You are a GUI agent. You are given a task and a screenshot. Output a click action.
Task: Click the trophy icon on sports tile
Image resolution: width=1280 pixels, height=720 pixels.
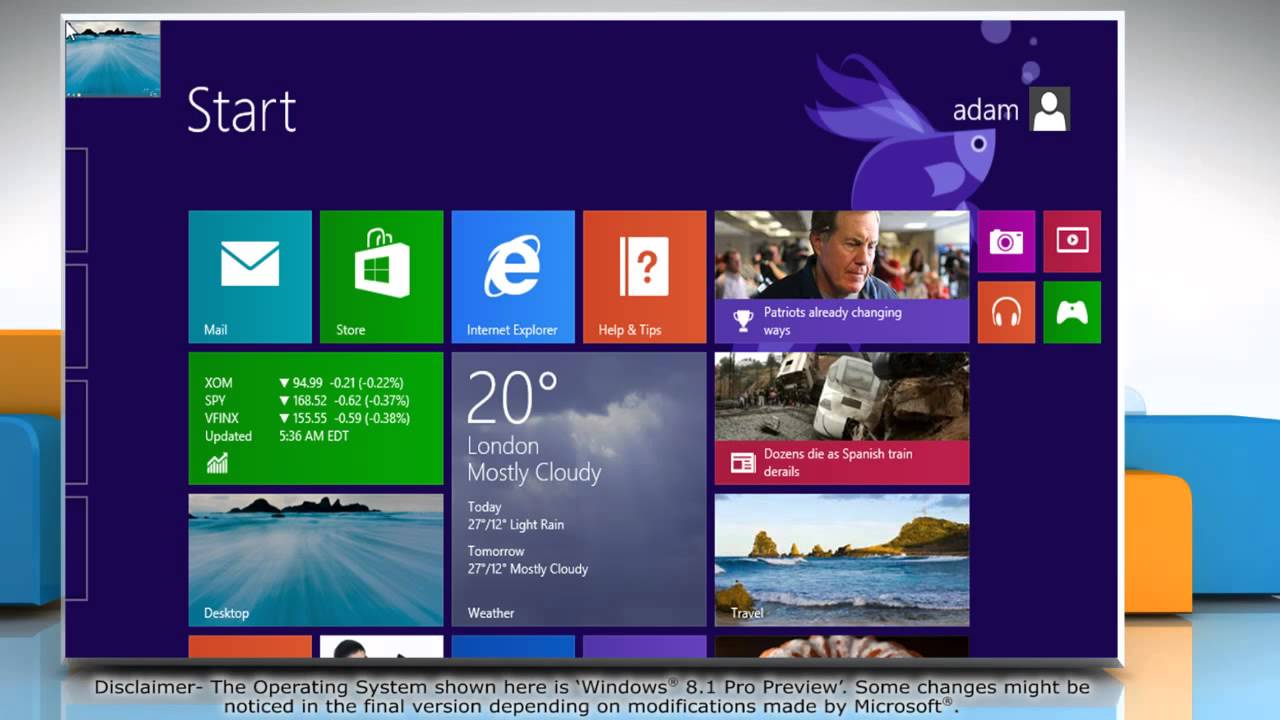pos(743,320)
